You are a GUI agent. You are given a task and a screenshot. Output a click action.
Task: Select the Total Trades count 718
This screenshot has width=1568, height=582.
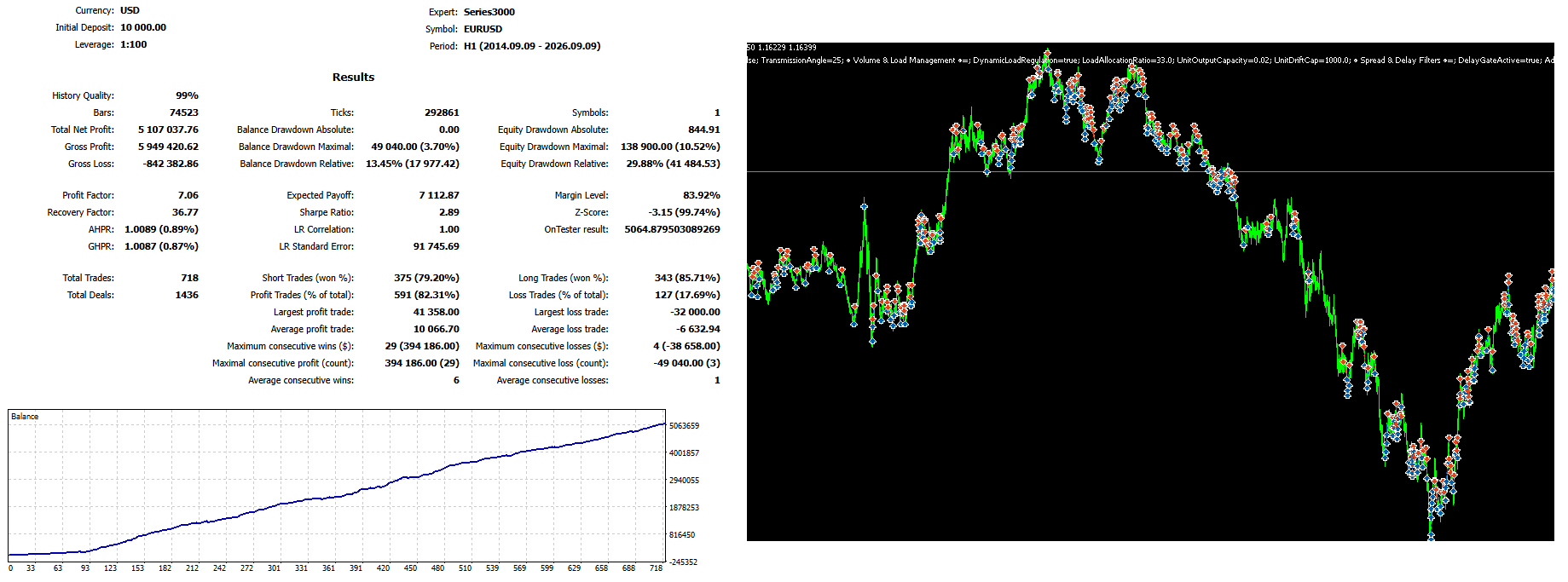189,278
